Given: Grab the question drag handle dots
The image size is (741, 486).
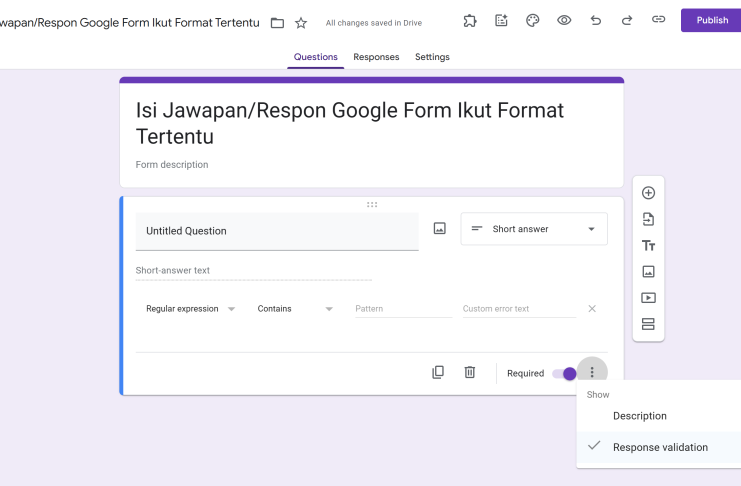Looking at the screenshot, I should click(x=372, y=205).
